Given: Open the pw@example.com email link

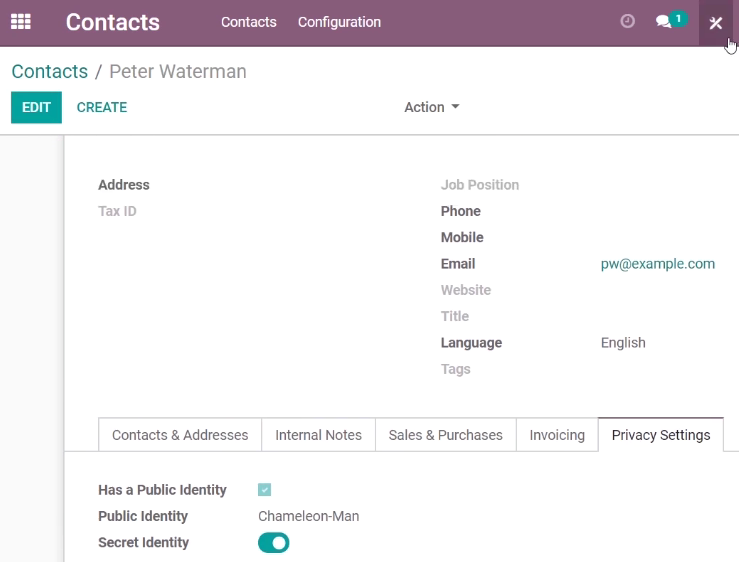Looking at the screenshot, I should tap(658, 264).
